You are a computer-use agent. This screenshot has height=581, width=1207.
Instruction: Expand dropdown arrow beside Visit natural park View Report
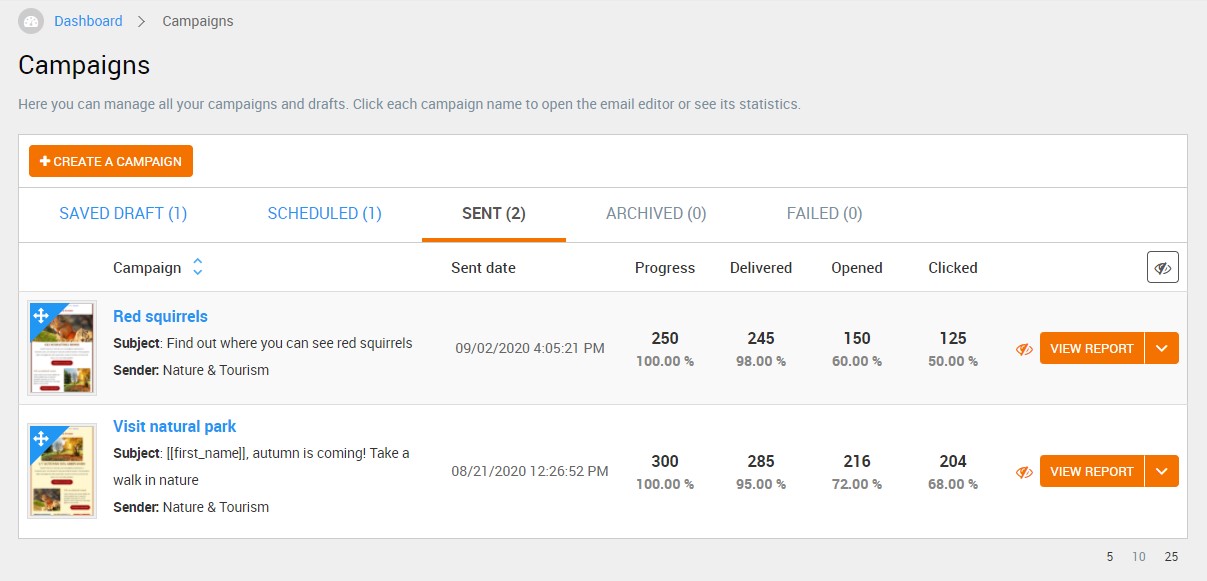coord(1161,471)
